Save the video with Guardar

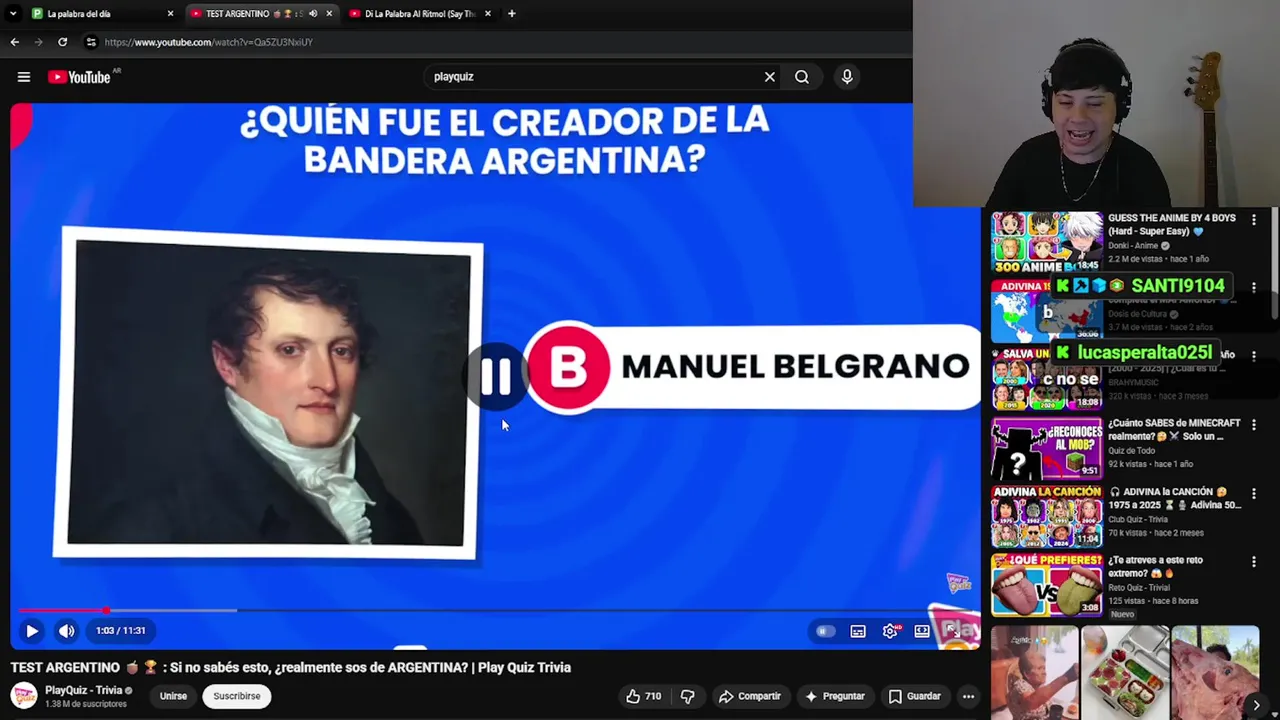click(x=915, y=696)
